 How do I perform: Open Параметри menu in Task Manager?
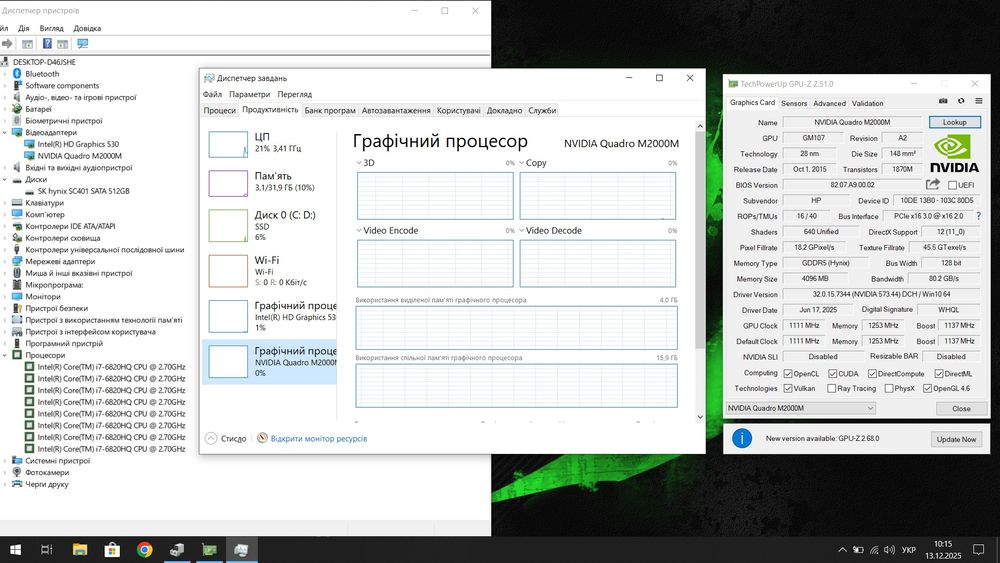[x=249, y=94]
